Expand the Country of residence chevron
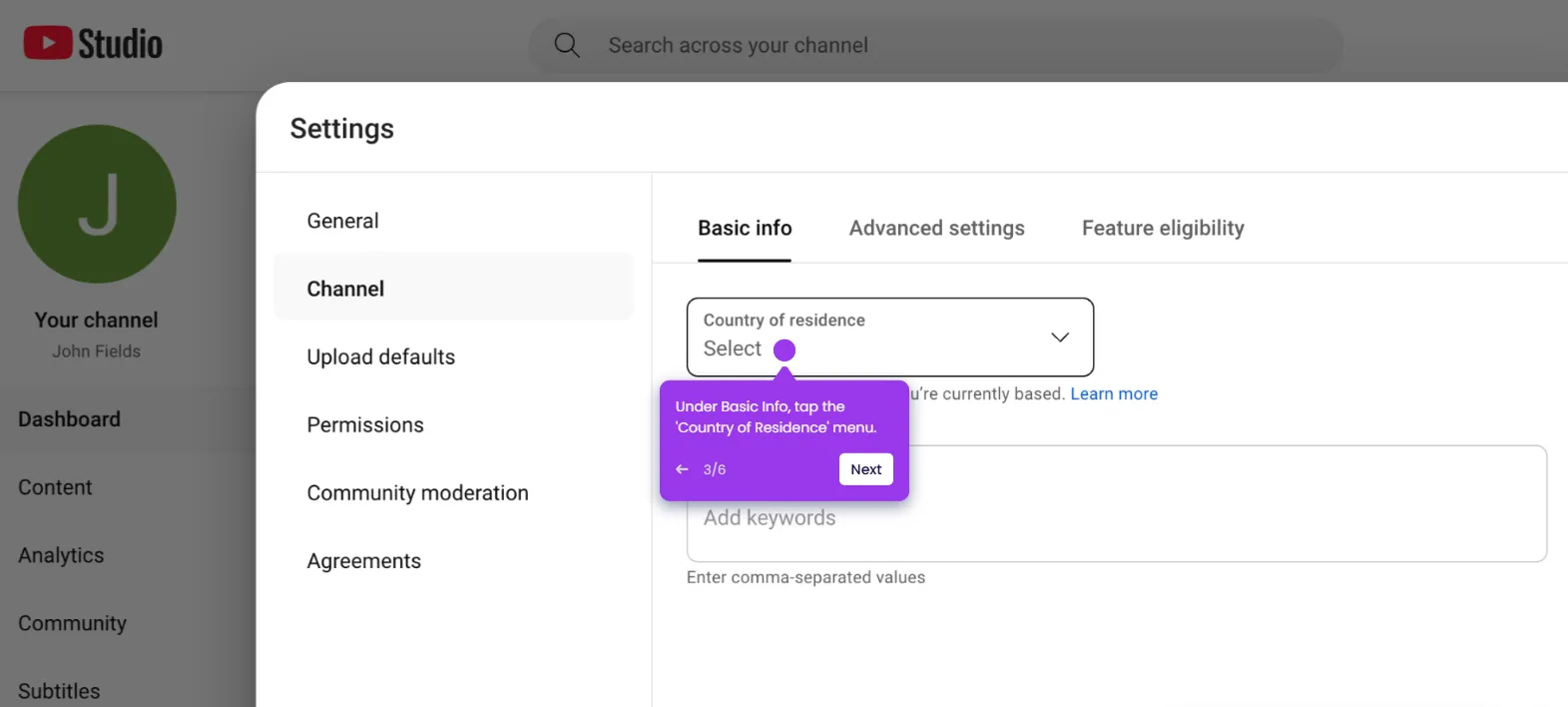The width and height of the screenshot is (1568, 707). click(x=1060, y=338)
